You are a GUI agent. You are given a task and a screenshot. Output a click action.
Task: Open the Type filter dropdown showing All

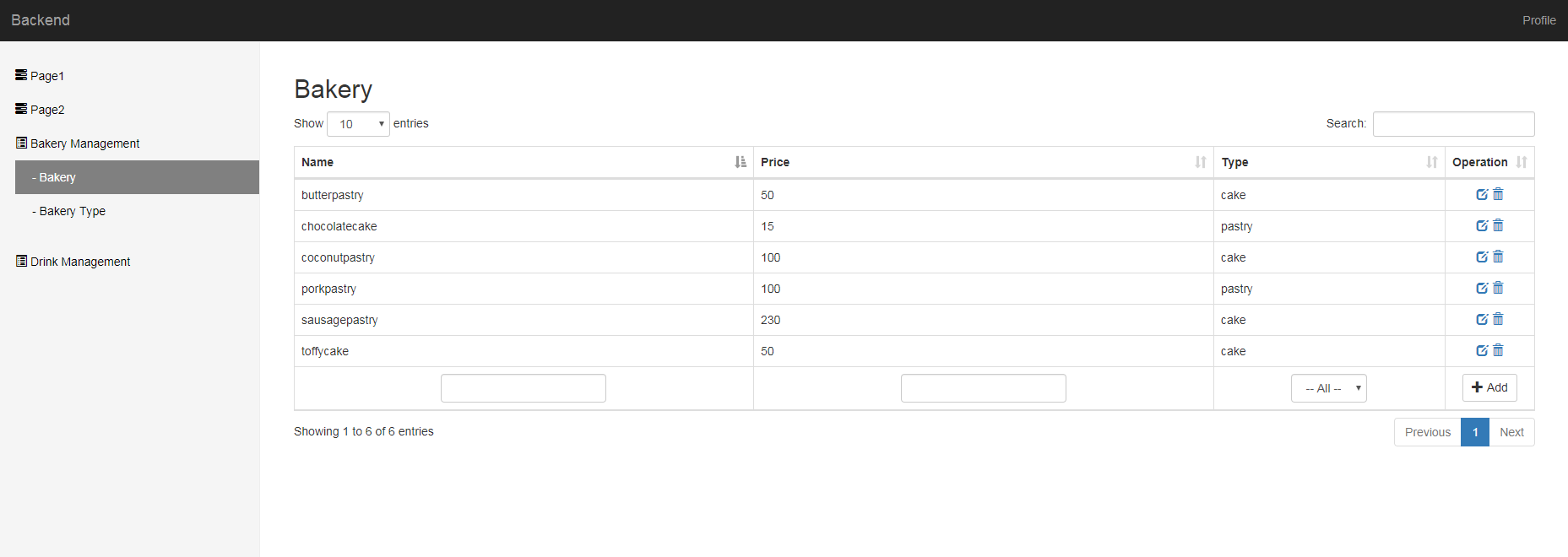(x=1328, y=388)
